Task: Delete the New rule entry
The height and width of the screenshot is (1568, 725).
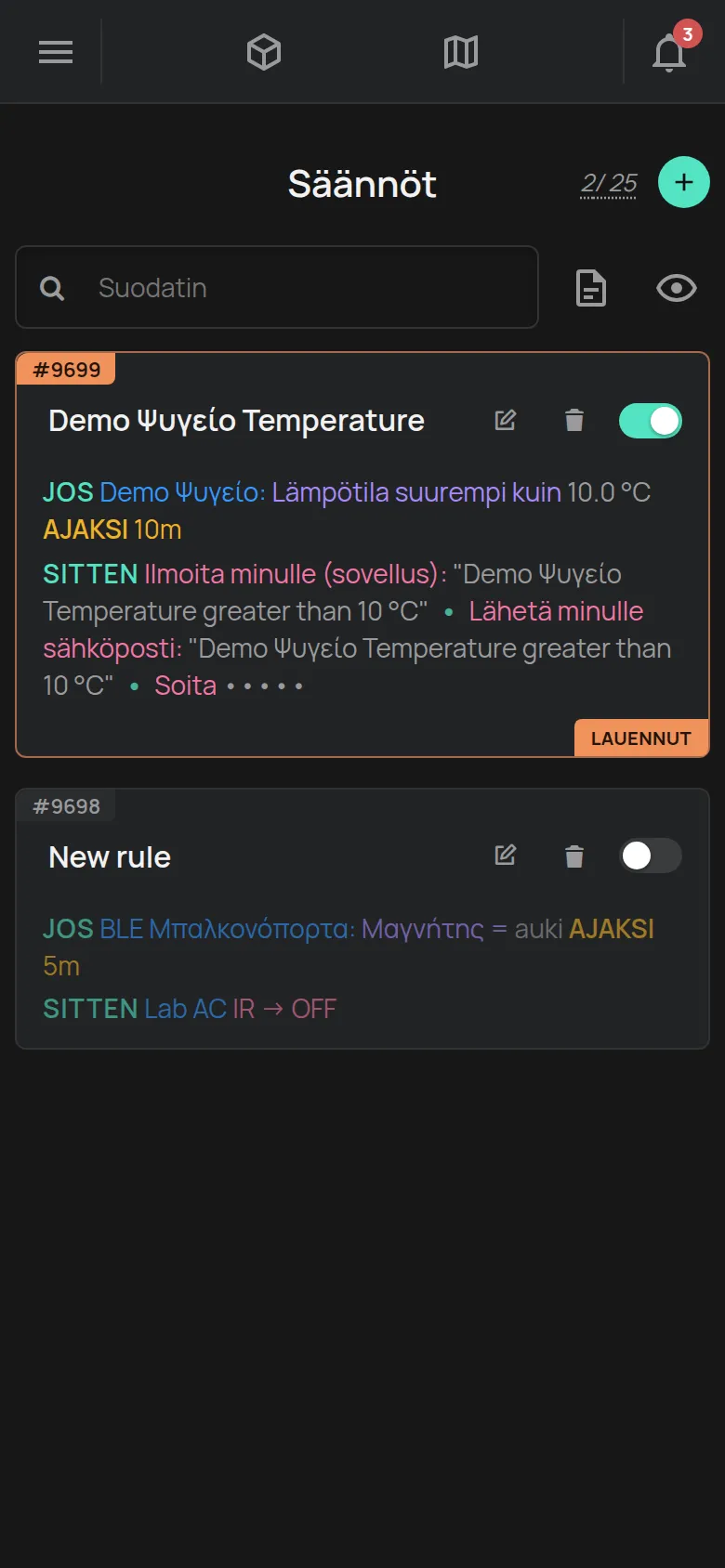Action: (574, 856)
